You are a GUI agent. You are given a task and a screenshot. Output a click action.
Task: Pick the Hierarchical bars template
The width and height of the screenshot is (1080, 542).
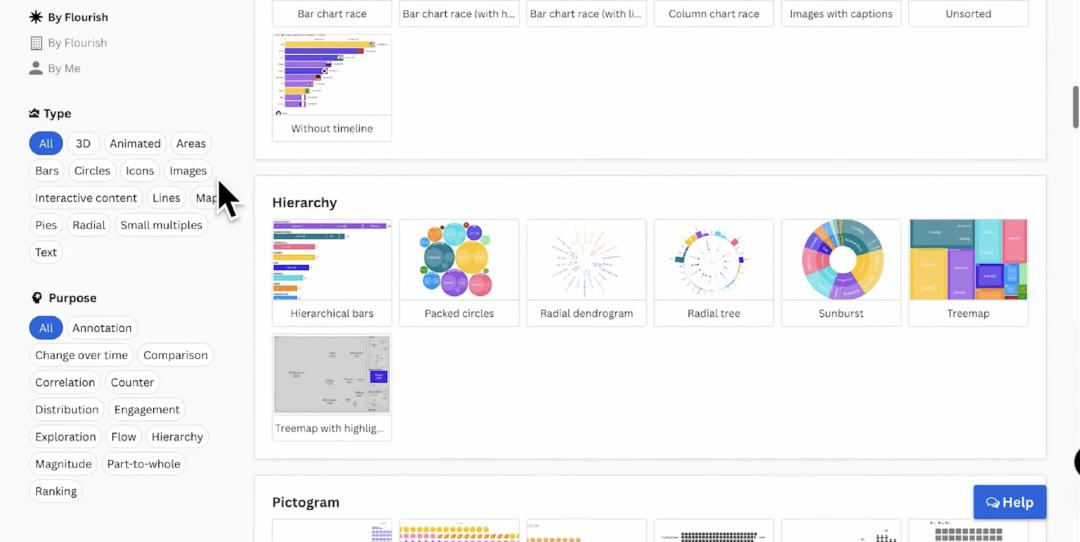tap(332, 272)
